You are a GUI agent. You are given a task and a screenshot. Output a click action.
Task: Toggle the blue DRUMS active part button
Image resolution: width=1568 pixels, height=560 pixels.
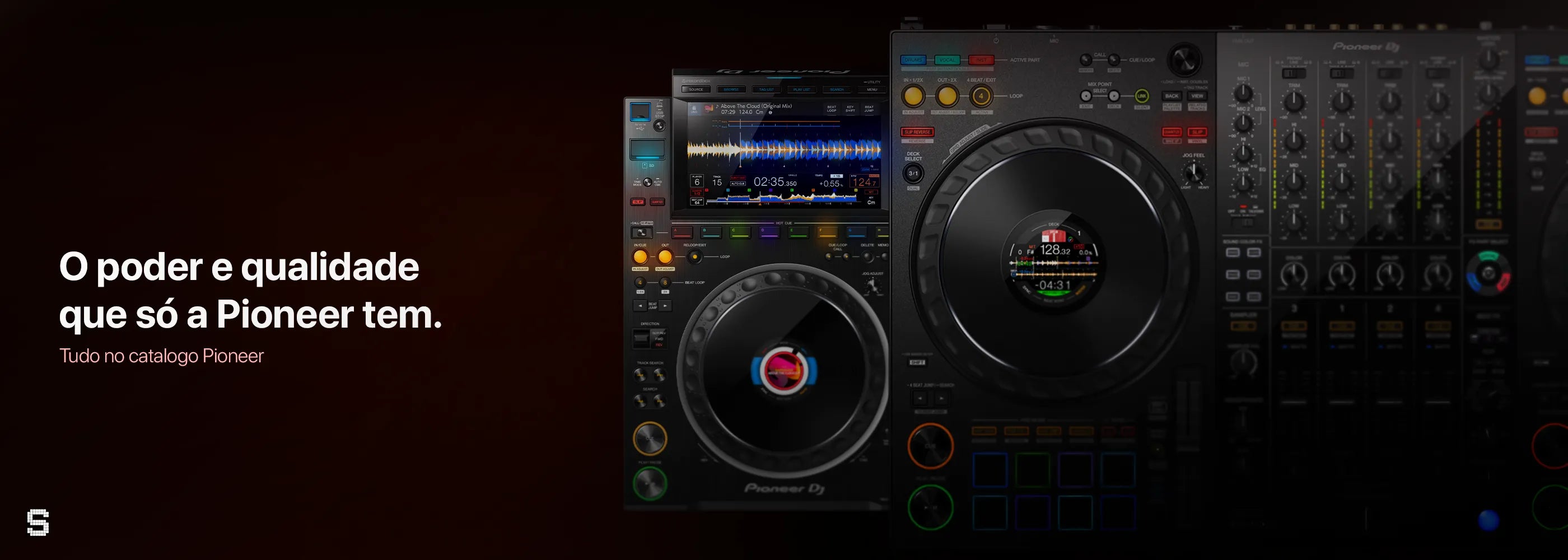(912, 60)
